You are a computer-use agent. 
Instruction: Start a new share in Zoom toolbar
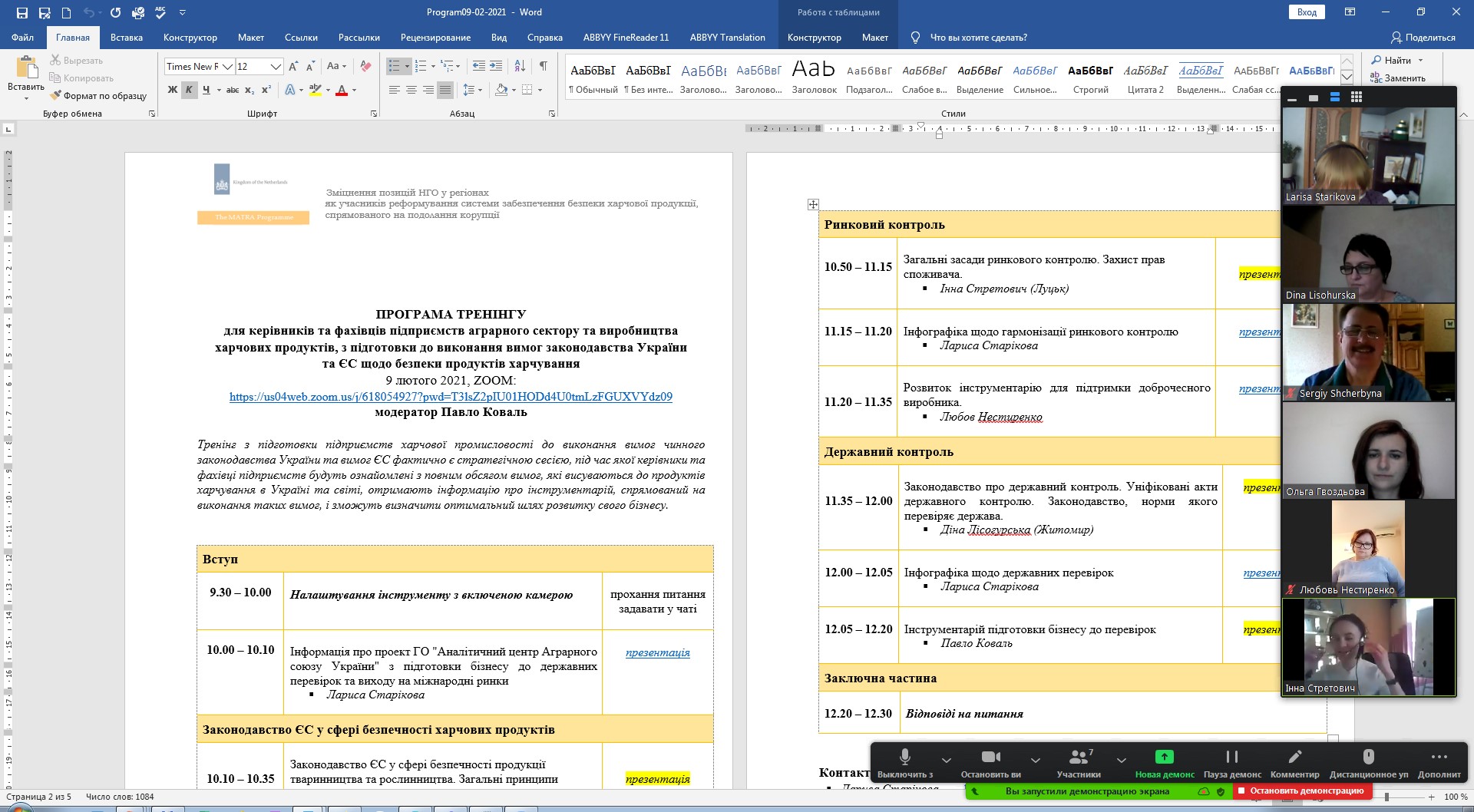(x=1165, y=761)
